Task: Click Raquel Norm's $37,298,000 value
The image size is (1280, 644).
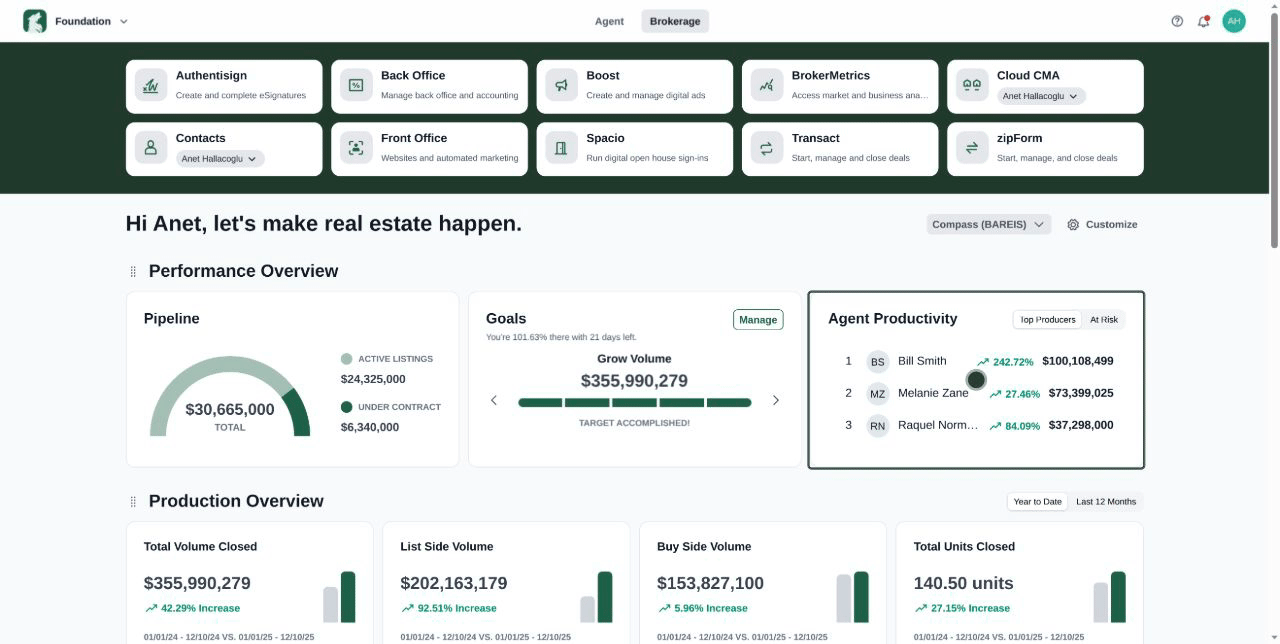Action: point(1081,425)
